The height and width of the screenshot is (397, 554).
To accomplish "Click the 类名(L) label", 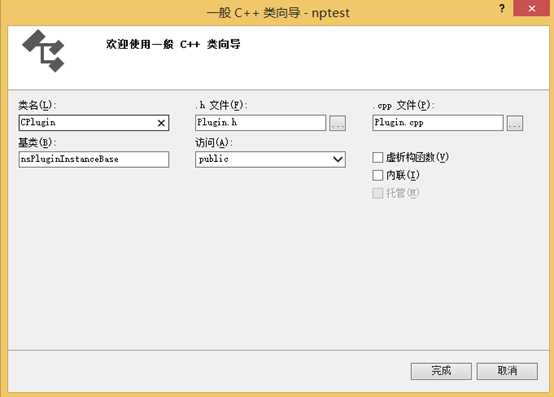I will (x=37, y=105).
